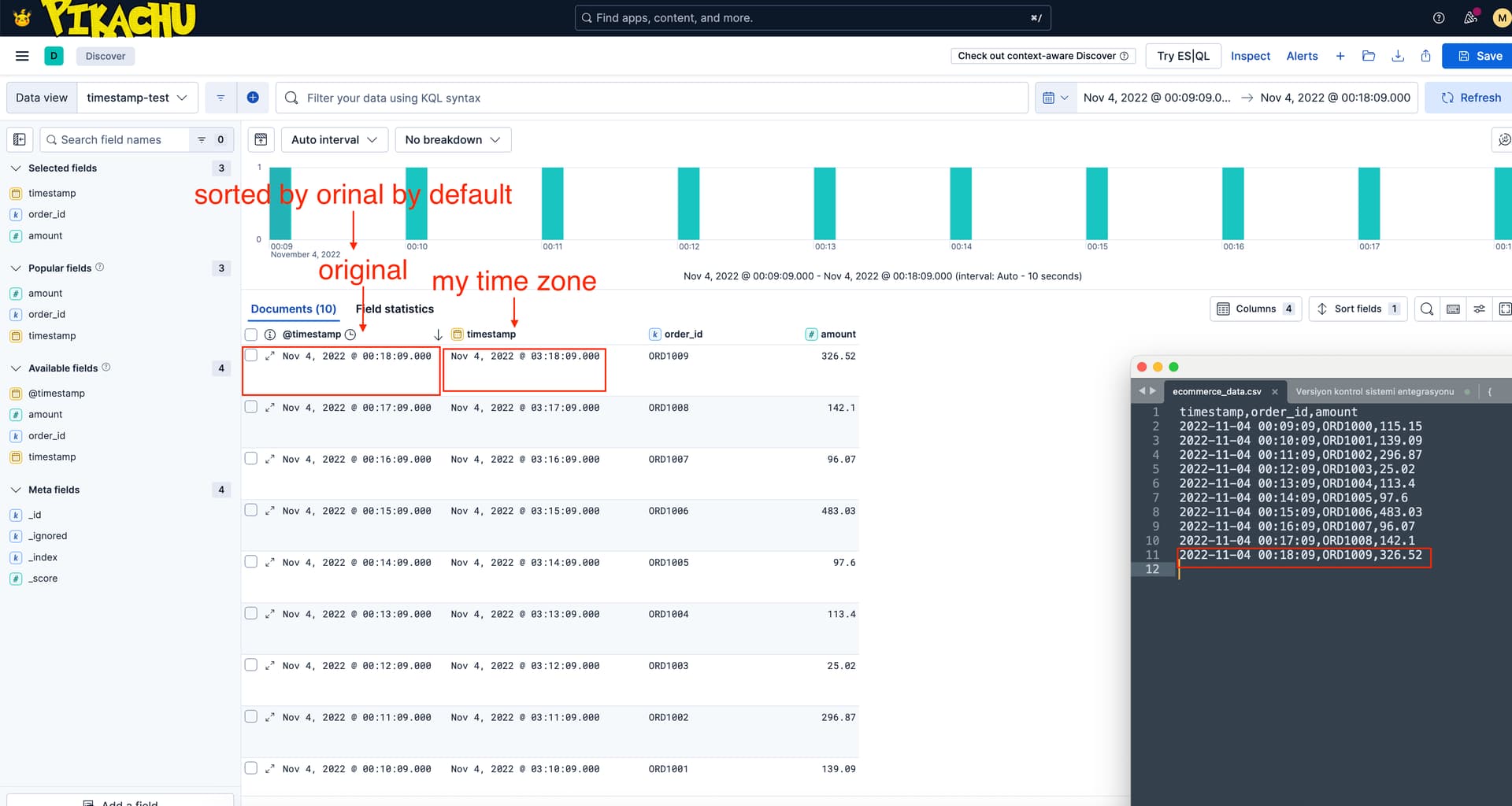The width and height of the screenshot is (1512, 806).
Task: Open the Alerts menu item
Action: [1302, 56]
